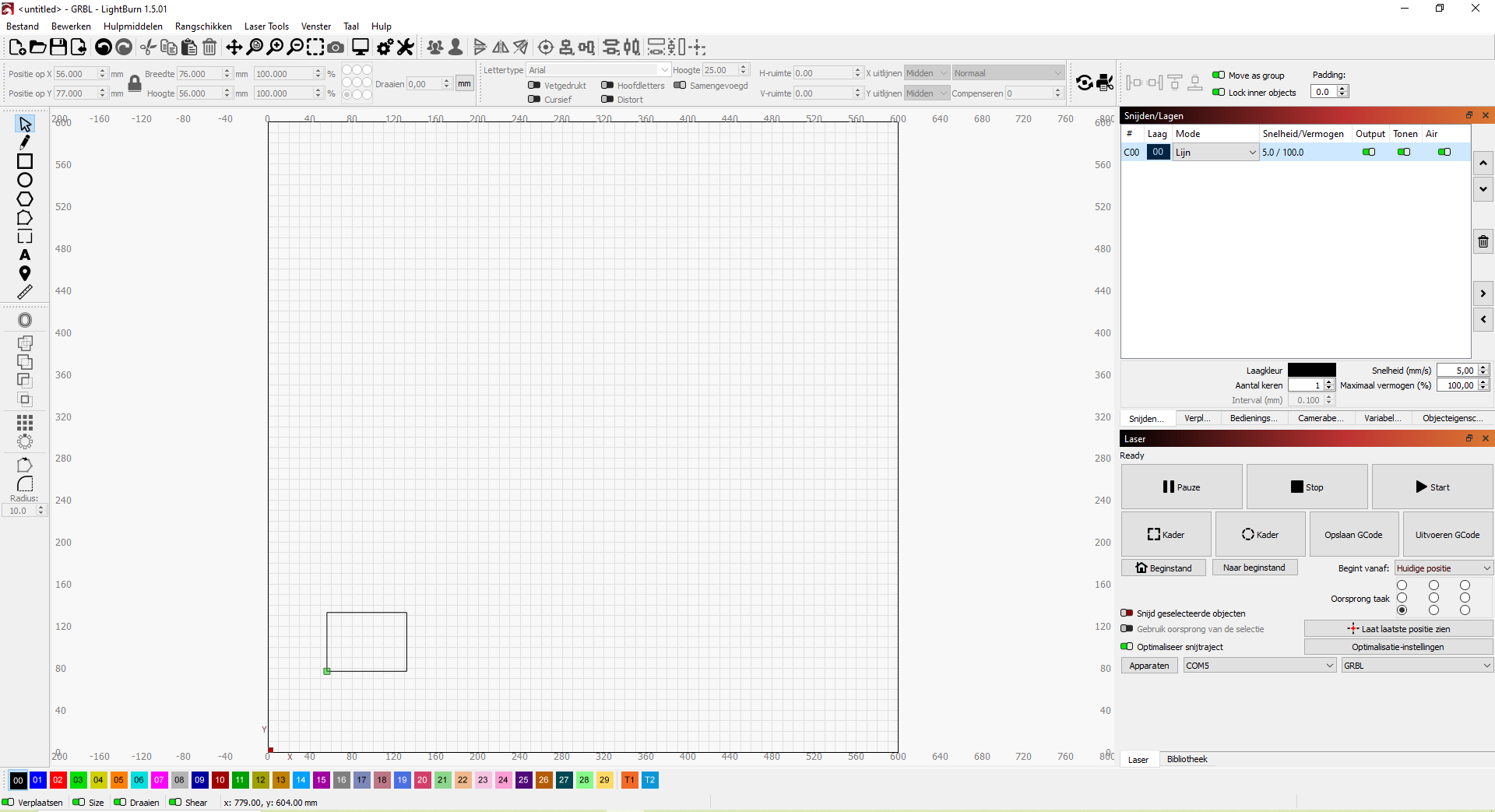Click the grid array tool icon
The height and width of the screenshot is (812, 1495).
click(x=25, y=423)
